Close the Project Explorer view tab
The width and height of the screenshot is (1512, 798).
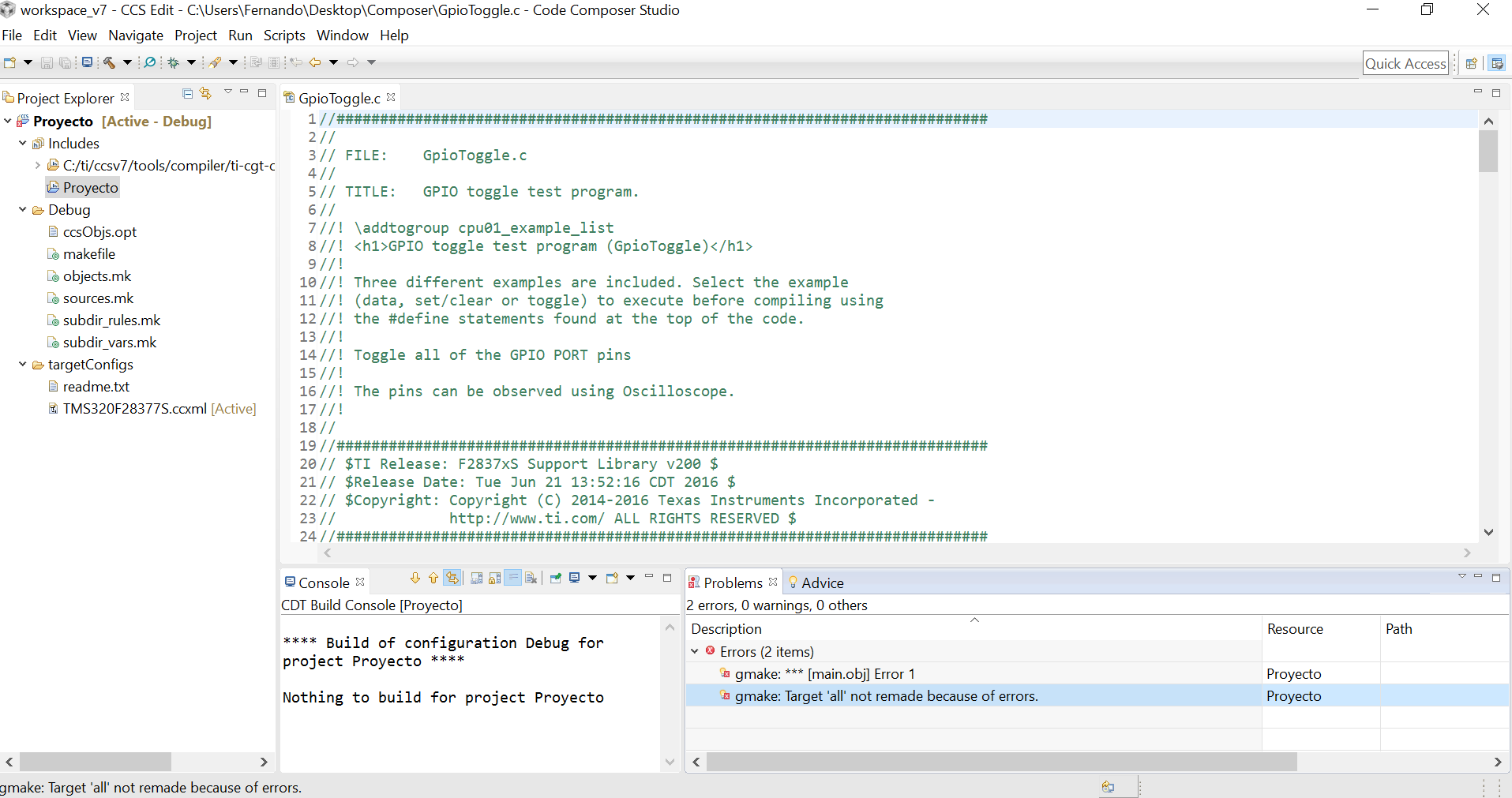[x=125, y=97]
